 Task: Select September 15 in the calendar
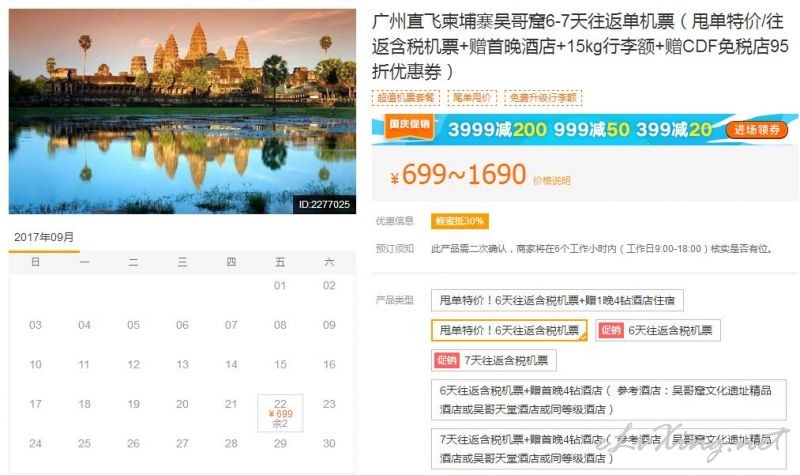point(280,364)
